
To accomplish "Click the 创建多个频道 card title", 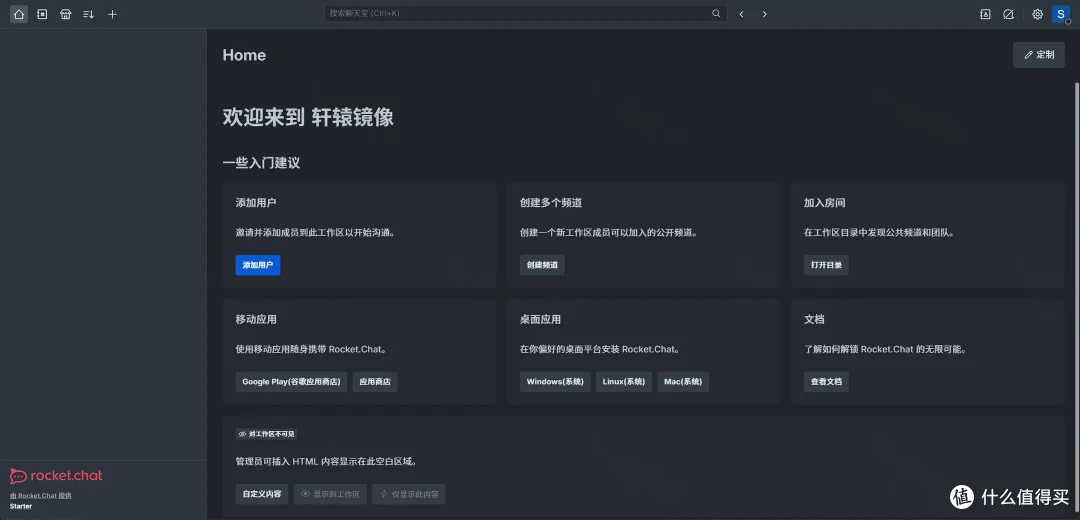I will pos(551,203).
